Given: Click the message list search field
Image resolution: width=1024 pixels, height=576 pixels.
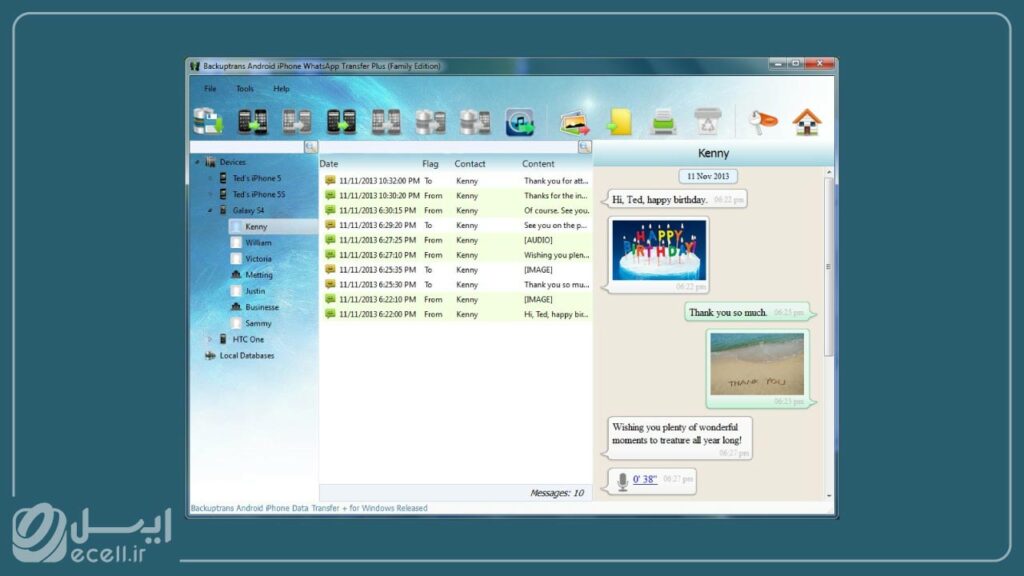Looking at the screenshot, I should (x=449, y=147).
